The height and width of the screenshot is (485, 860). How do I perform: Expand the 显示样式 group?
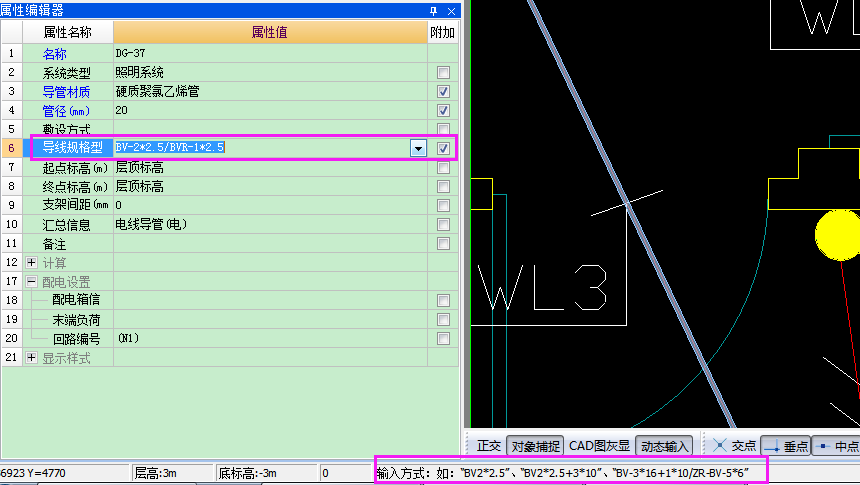(x=31, y=358)
